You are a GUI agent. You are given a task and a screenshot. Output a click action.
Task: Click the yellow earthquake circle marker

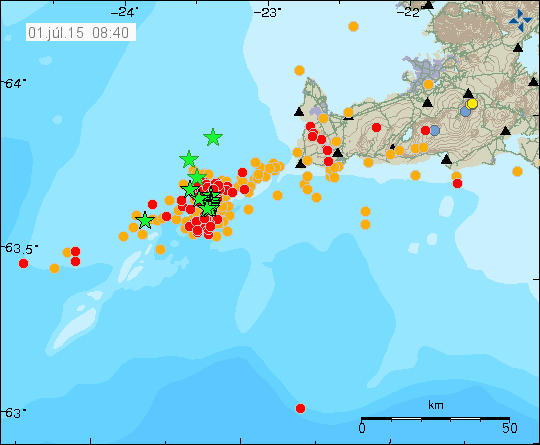coord(472,103)
